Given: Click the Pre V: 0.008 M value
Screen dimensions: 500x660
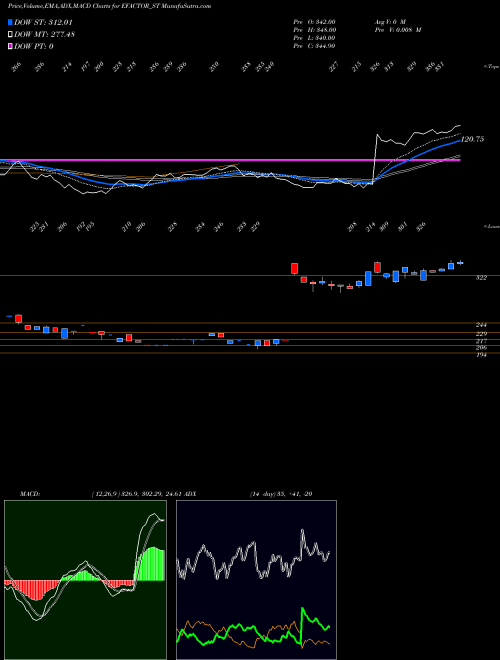Looking at the screenshot, I should coord(397,29).
